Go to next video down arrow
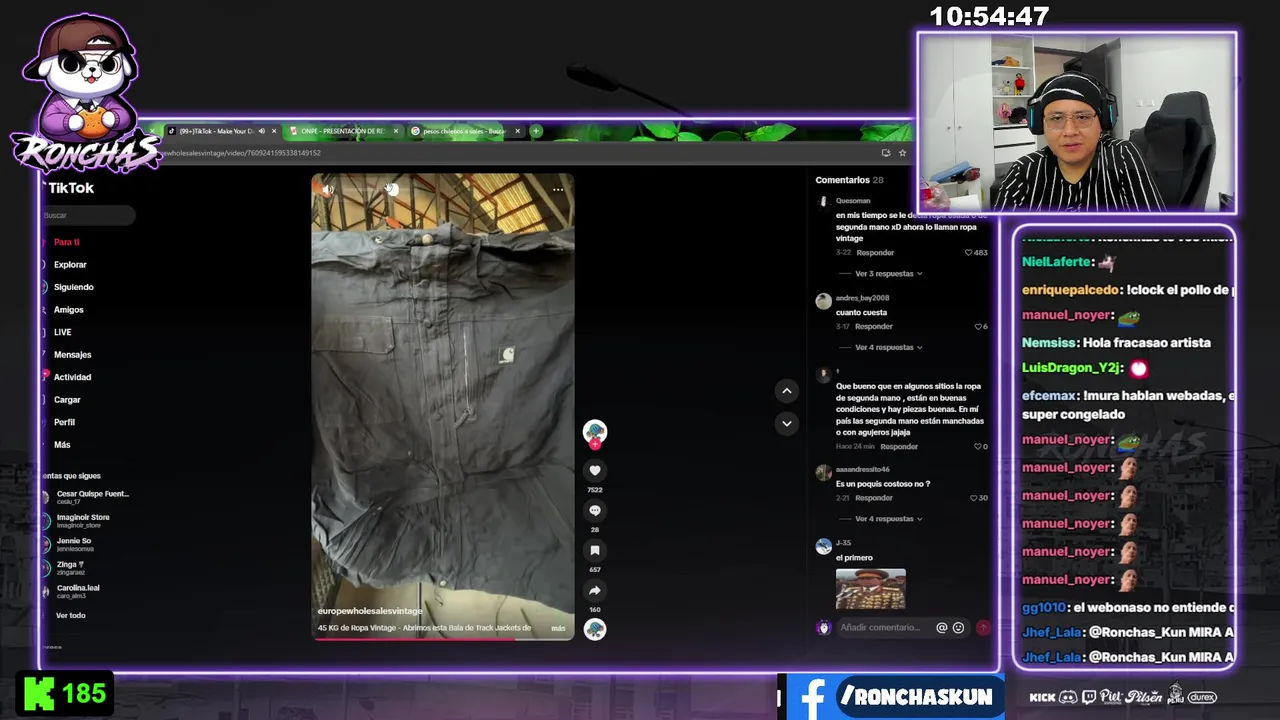This screenshot has width=1280, height=720. (x=786, y=423)
